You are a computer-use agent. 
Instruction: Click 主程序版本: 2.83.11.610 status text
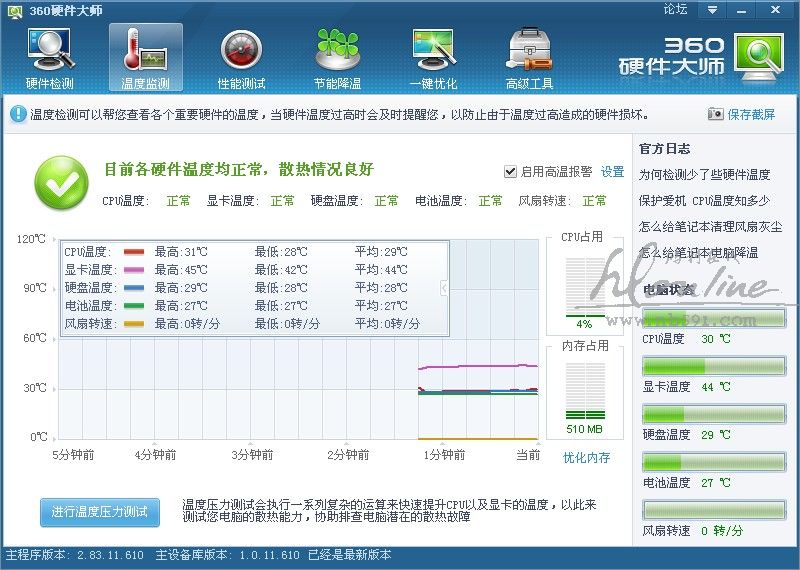click(x=74, y=555)
